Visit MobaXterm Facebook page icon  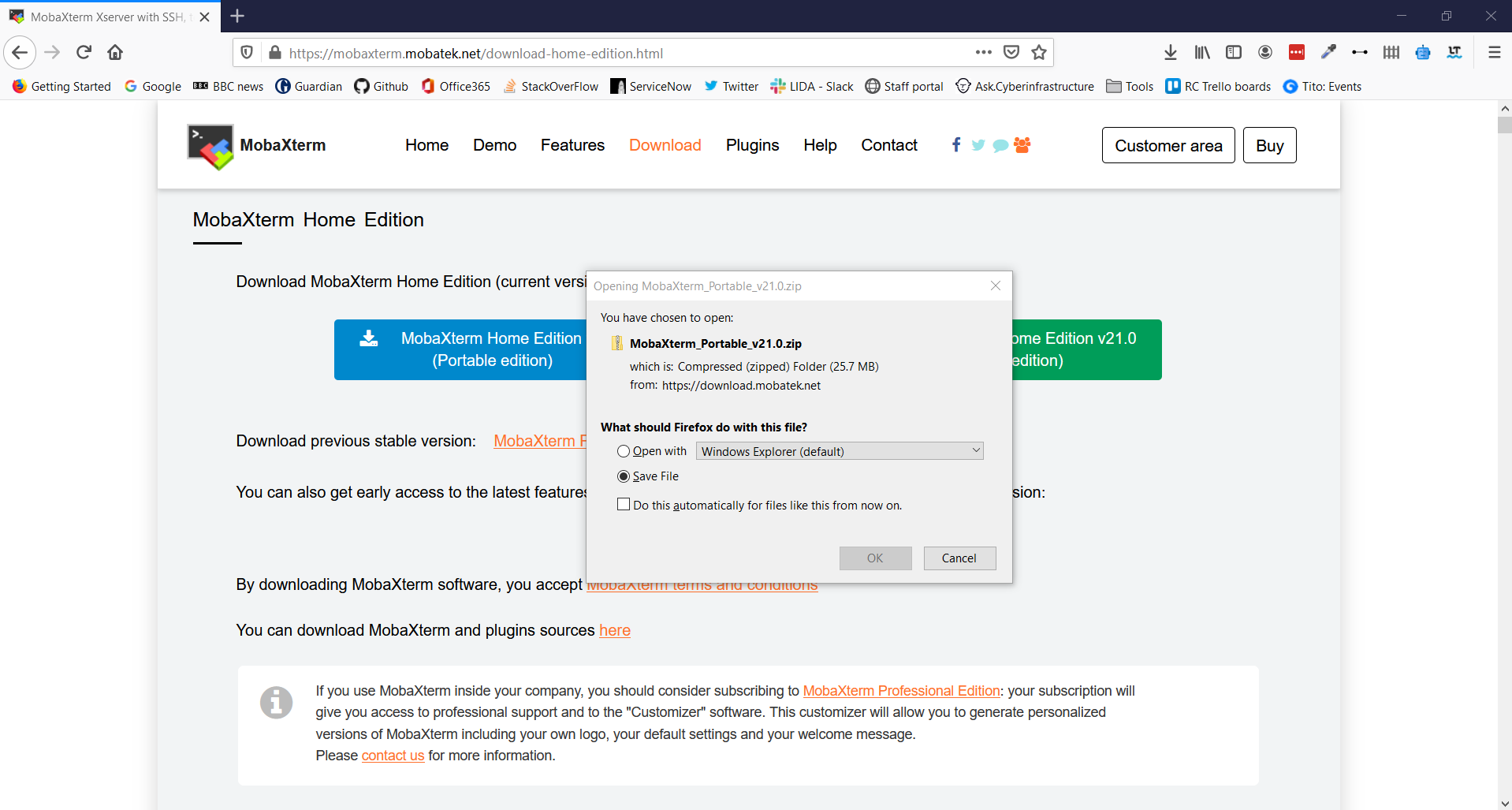(956, 145)
